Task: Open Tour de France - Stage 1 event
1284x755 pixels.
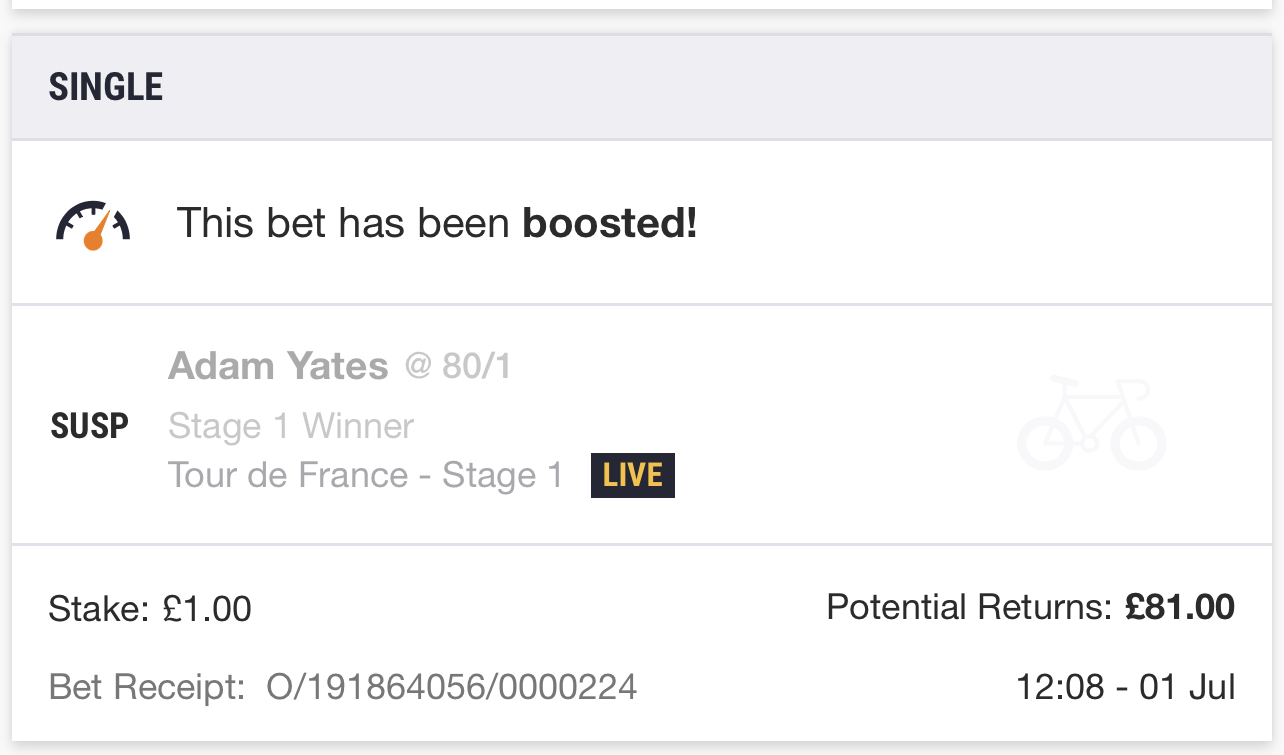Action: pyautogui.click(x=365, y=475)
